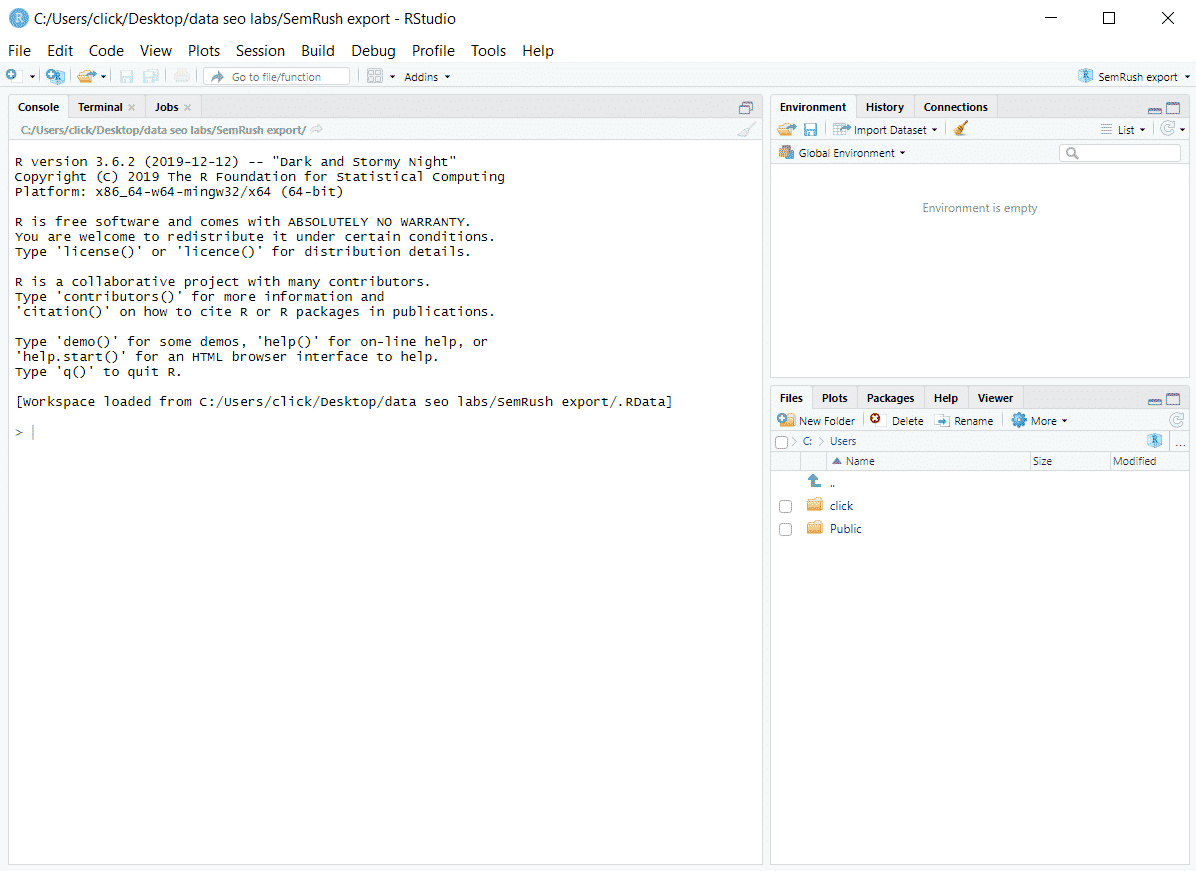Open the Addins dropdown
The height and width of the screenshot is (871, 1196).
[x=427, y=77]
